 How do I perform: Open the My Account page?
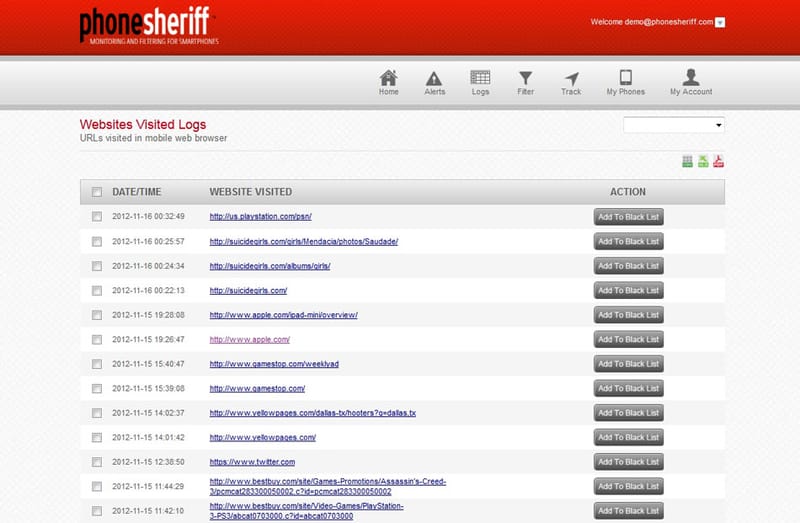691,82
